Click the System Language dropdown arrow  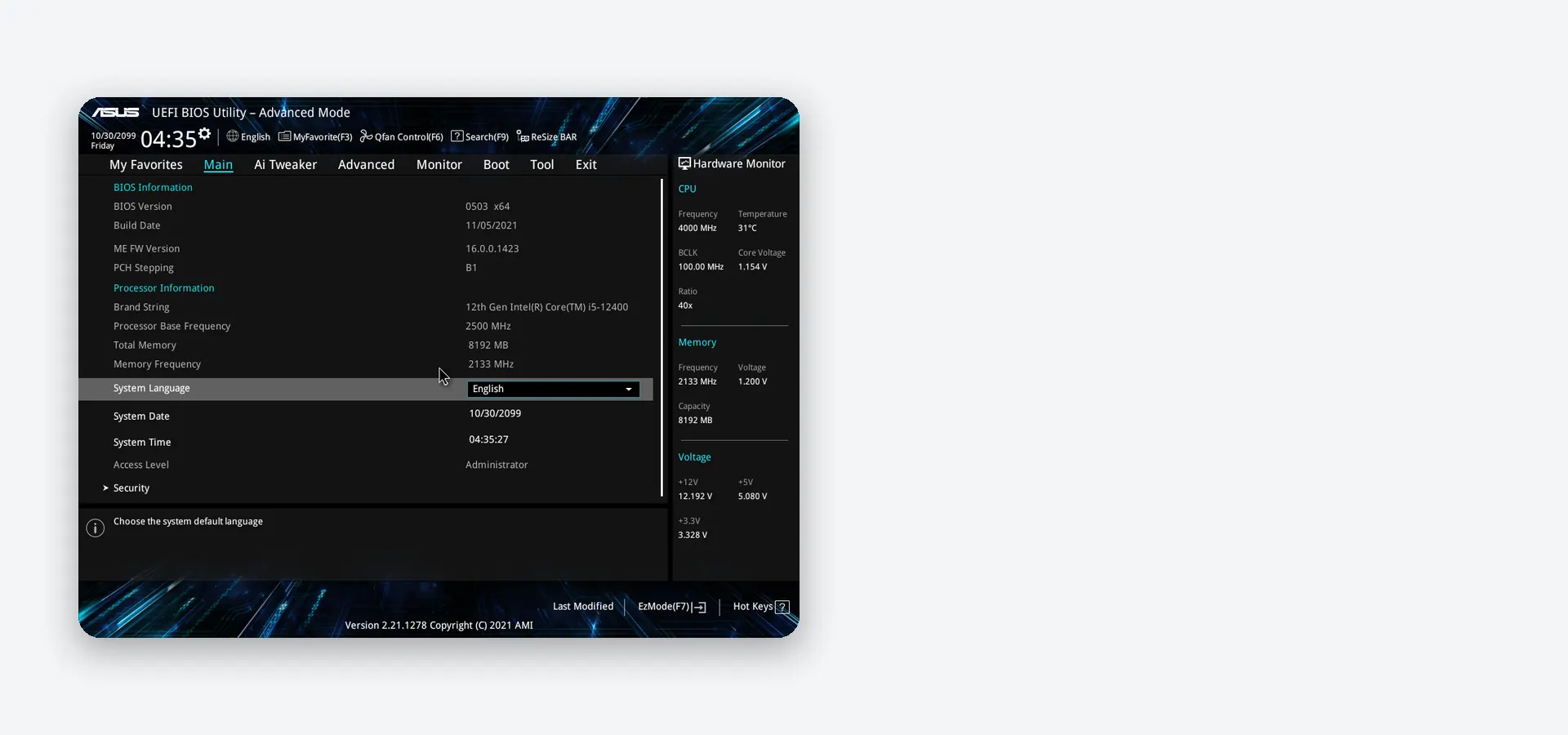tap(629, 390)
